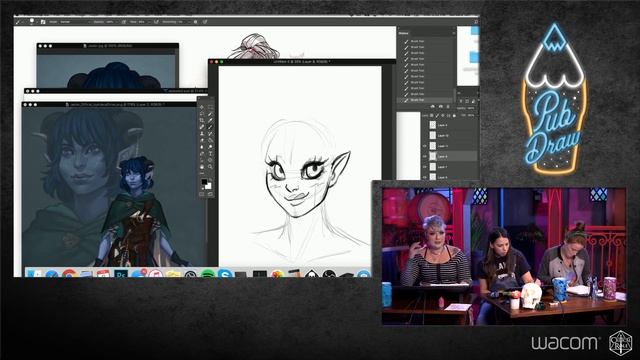640x360 pixels.
Task: Select the Zoom magnifier tool
Action: (210, 167)
